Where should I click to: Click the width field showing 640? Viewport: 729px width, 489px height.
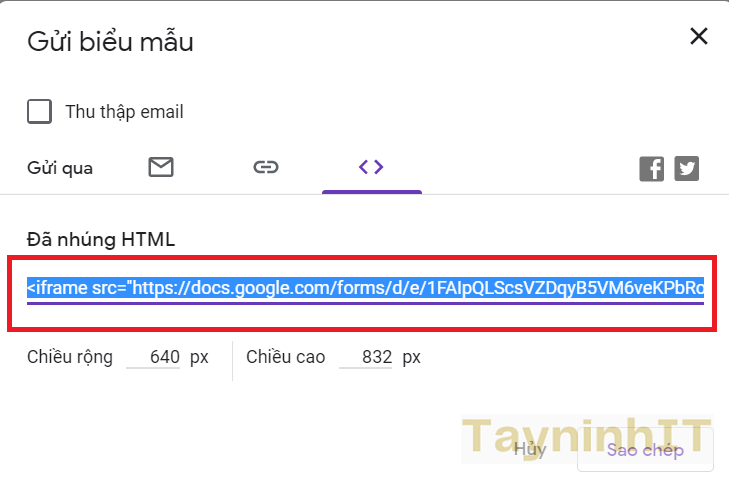coord(157,357)
